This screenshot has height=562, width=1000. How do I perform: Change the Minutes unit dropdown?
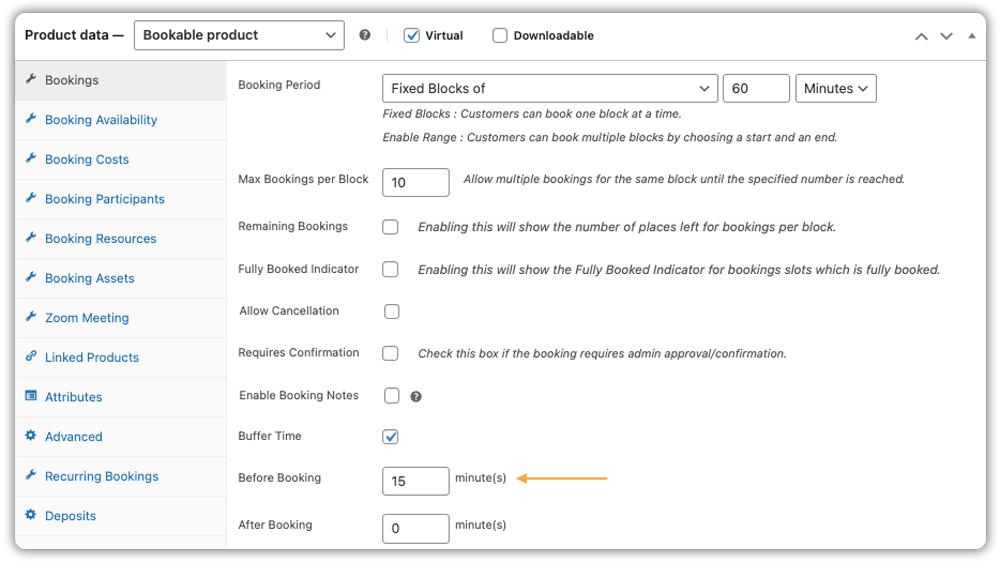[836, 88]
